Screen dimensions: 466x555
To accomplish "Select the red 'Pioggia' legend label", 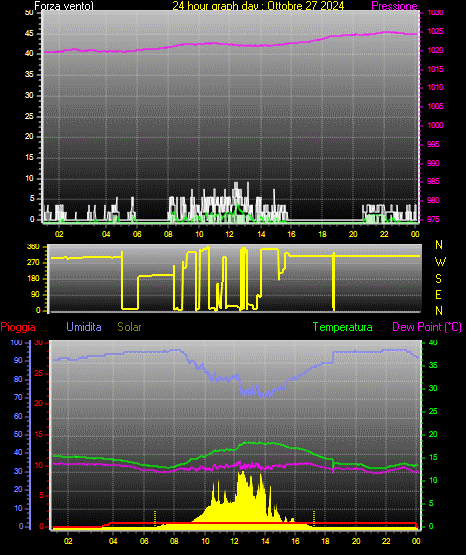I will click(18, 327).
